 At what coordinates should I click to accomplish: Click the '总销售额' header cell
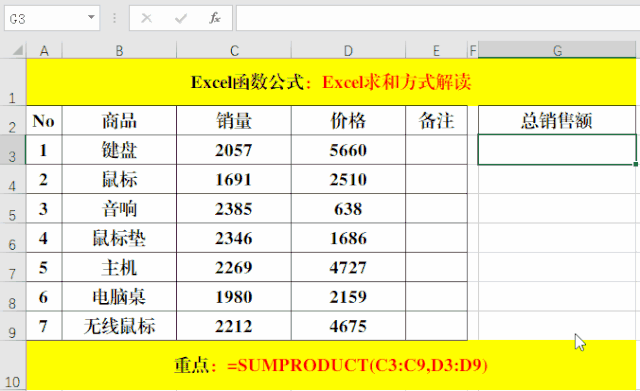[557, 120]
